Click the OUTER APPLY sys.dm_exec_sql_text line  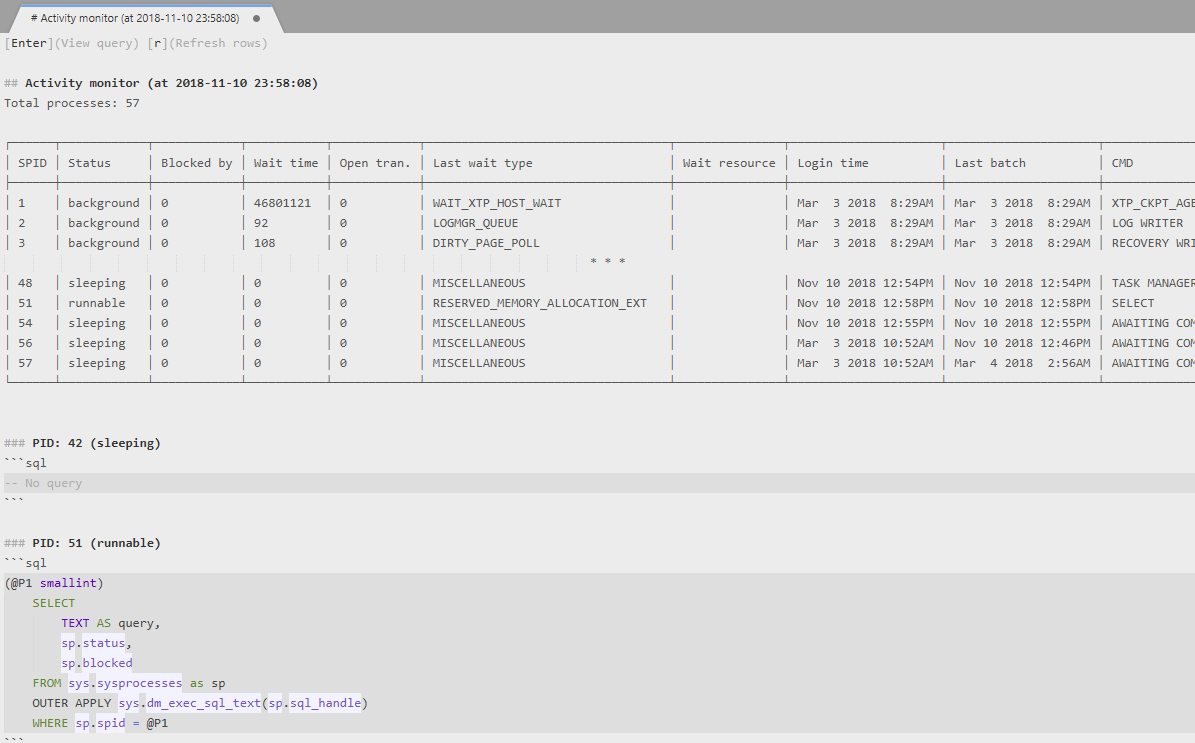pos(200,703)
